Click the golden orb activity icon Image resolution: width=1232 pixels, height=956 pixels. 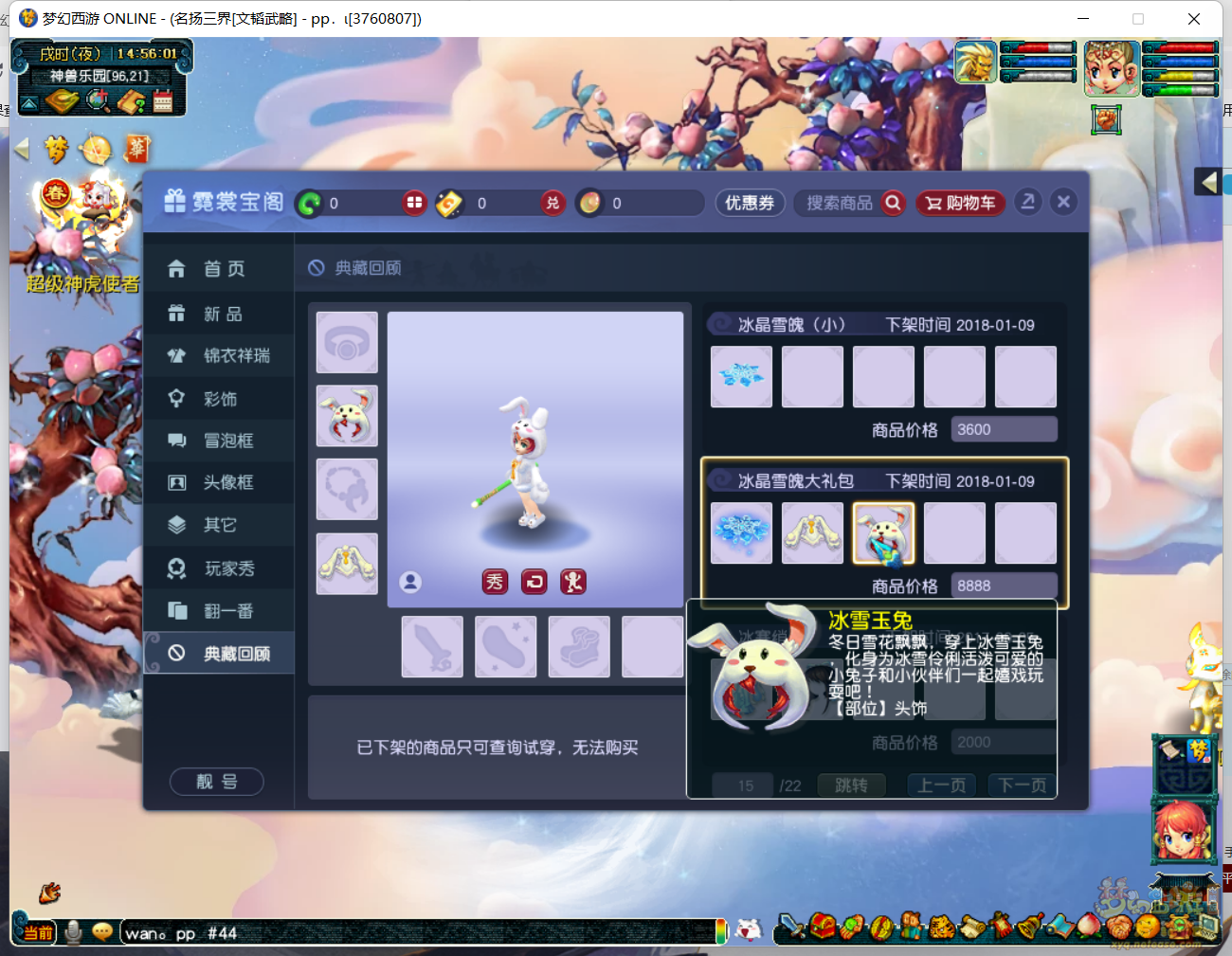97,149
